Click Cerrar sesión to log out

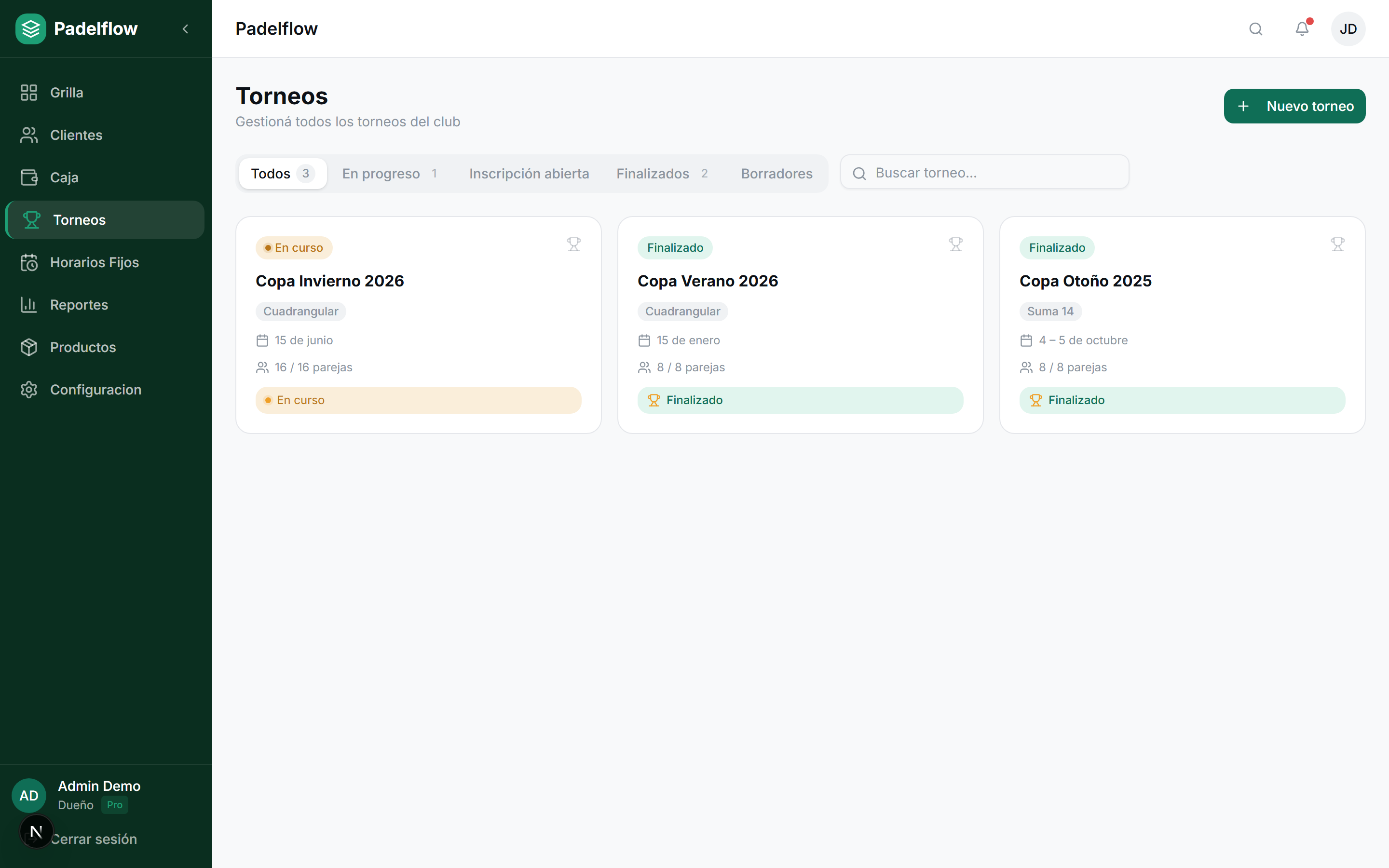tap(94, 839)
